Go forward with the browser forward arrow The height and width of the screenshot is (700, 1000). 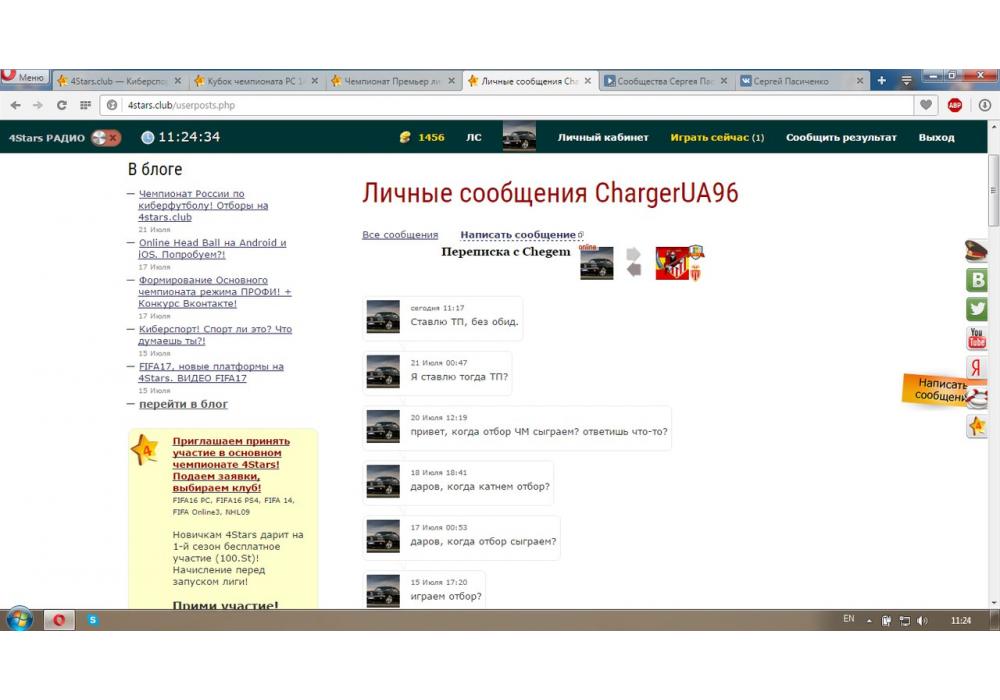38,105
